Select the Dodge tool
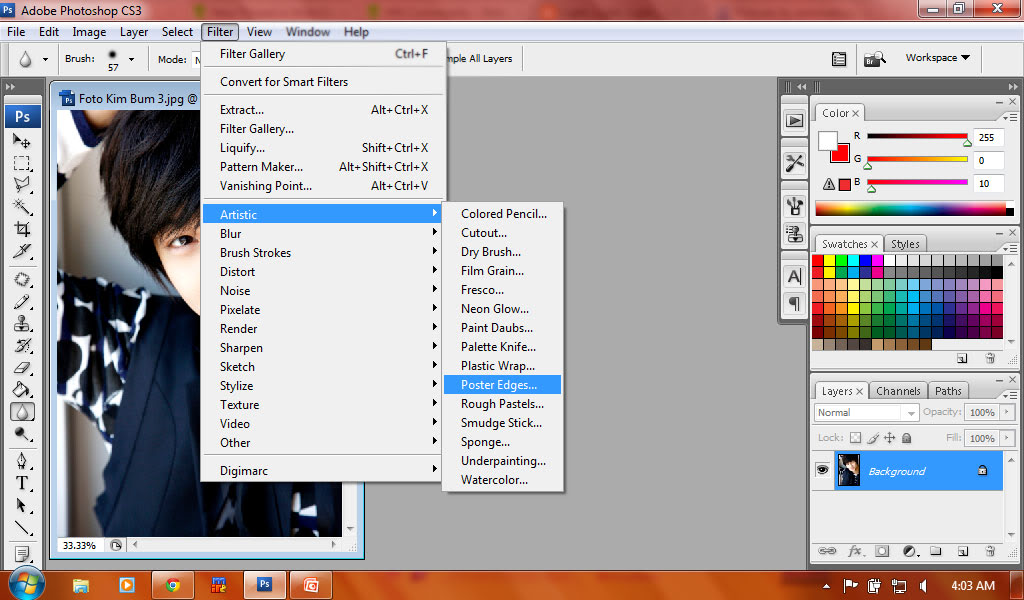Image resolution: width=1024 pixels, height=600 pixels. click(x=22, y=434)
